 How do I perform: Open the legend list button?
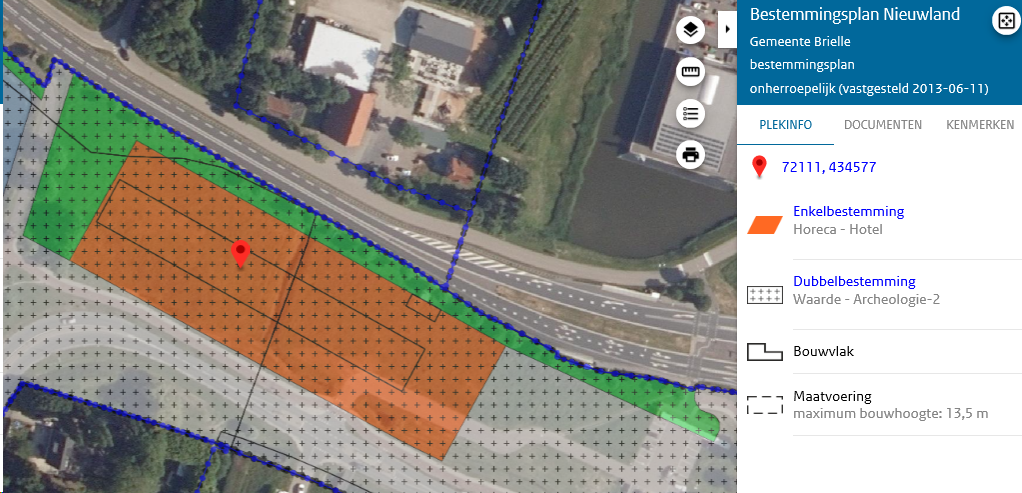point(690,113)
